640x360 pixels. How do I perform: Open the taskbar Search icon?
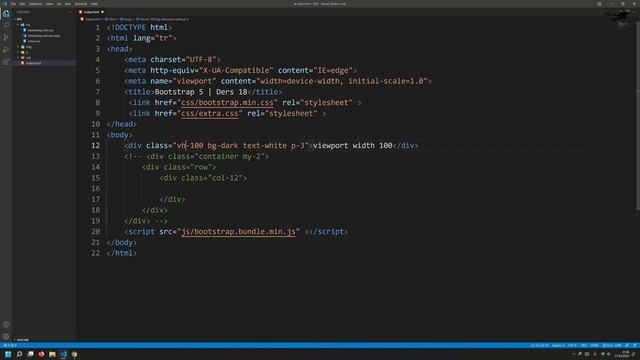point(19,354)
